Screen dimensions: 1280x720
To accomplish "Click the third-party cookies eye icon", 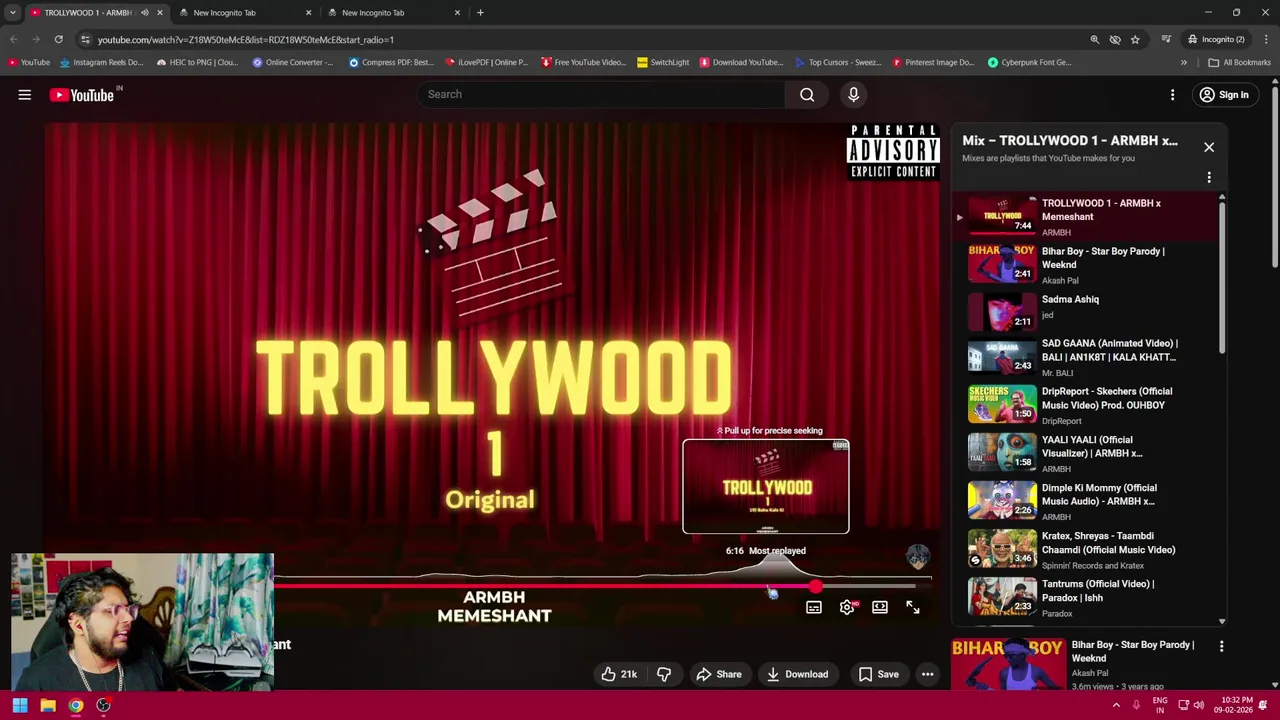I will click(1115, 40).
